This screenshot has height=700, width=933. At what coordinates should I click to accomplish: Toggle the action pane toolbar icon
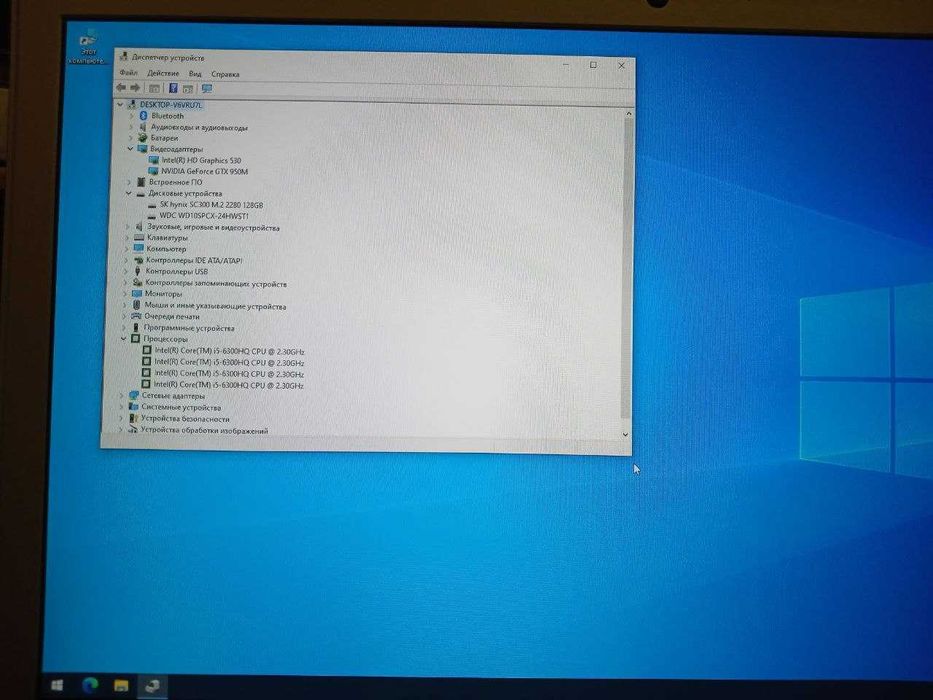tap(188, 89)
